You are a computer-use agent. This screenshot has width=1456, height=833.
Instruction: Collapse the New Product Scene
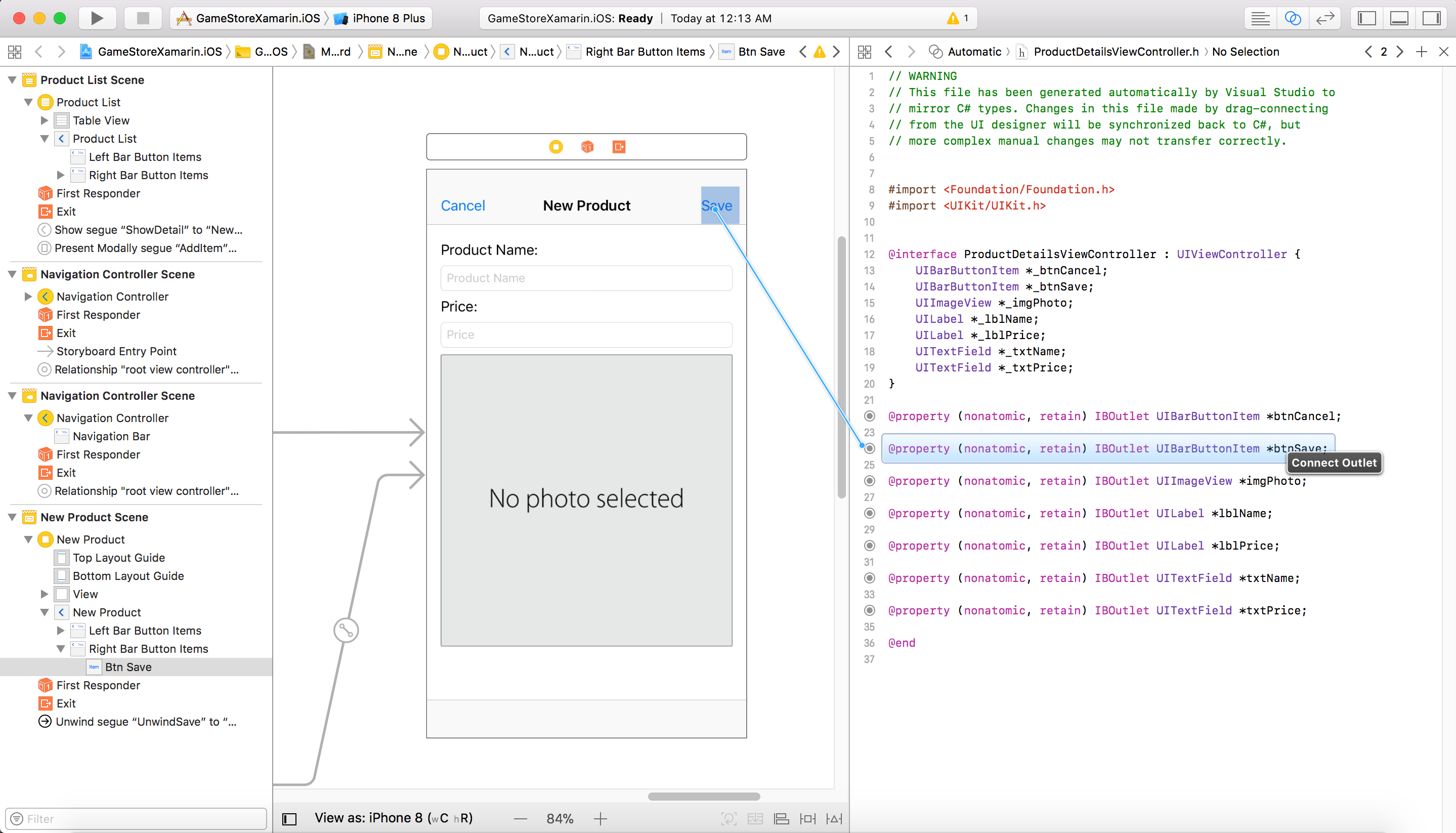pyautogui.click(x=12, y=517)
